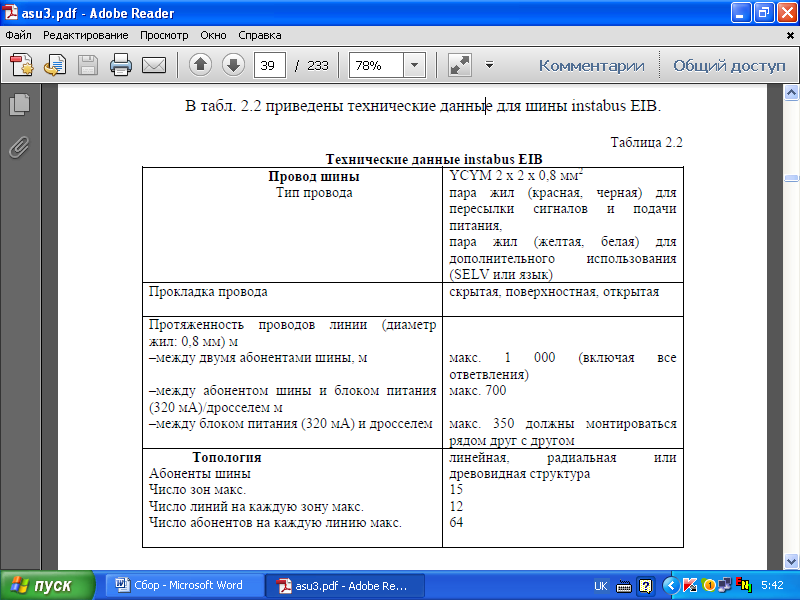800x600 pixels.
Task: Open the Редактирование menu
Action: coord(86,35)
